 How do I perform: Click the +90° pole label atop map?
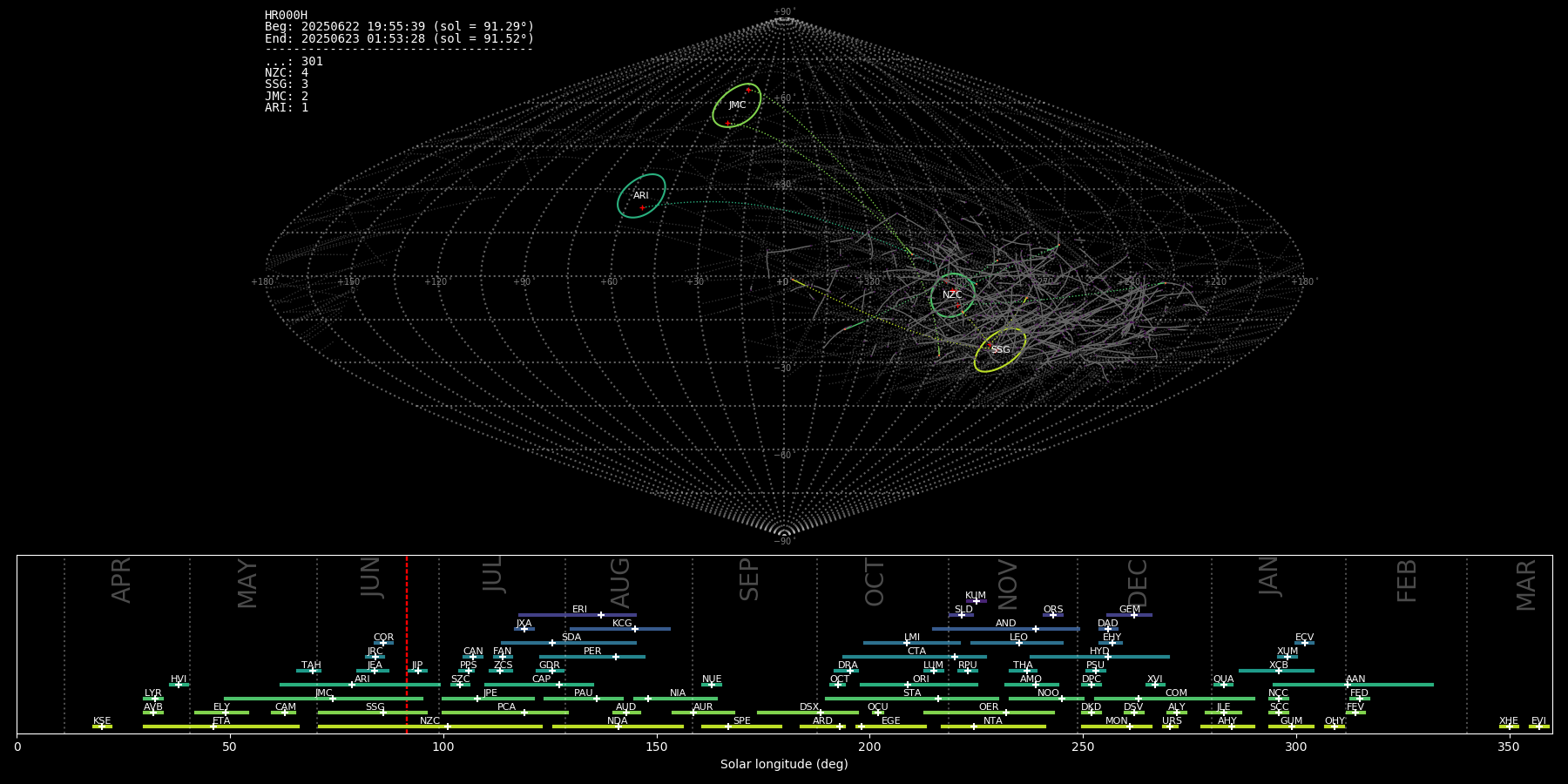784,11
